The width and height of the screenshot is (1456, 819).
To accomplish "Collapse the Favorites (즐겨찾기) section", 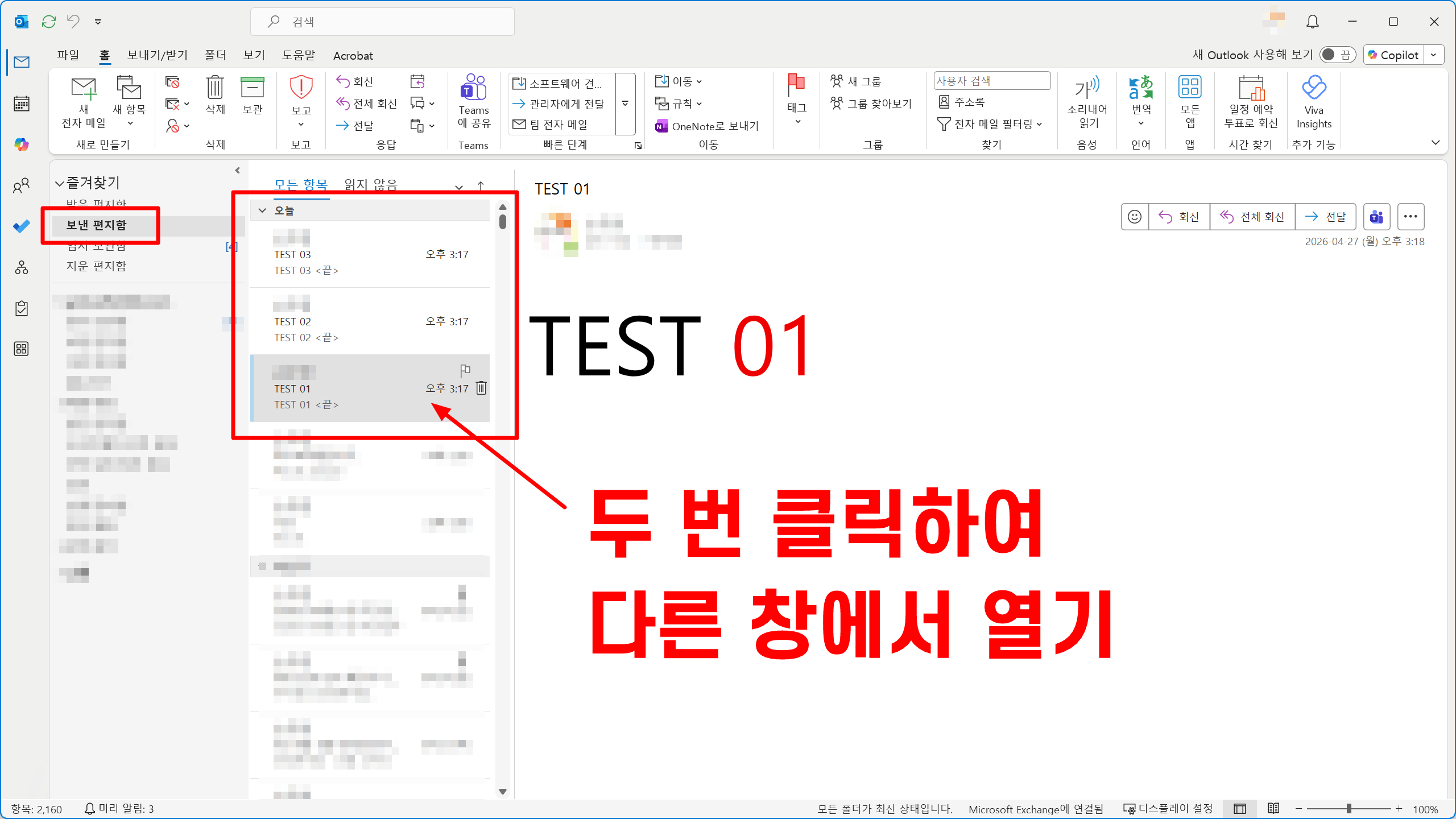I will (59, 183).
